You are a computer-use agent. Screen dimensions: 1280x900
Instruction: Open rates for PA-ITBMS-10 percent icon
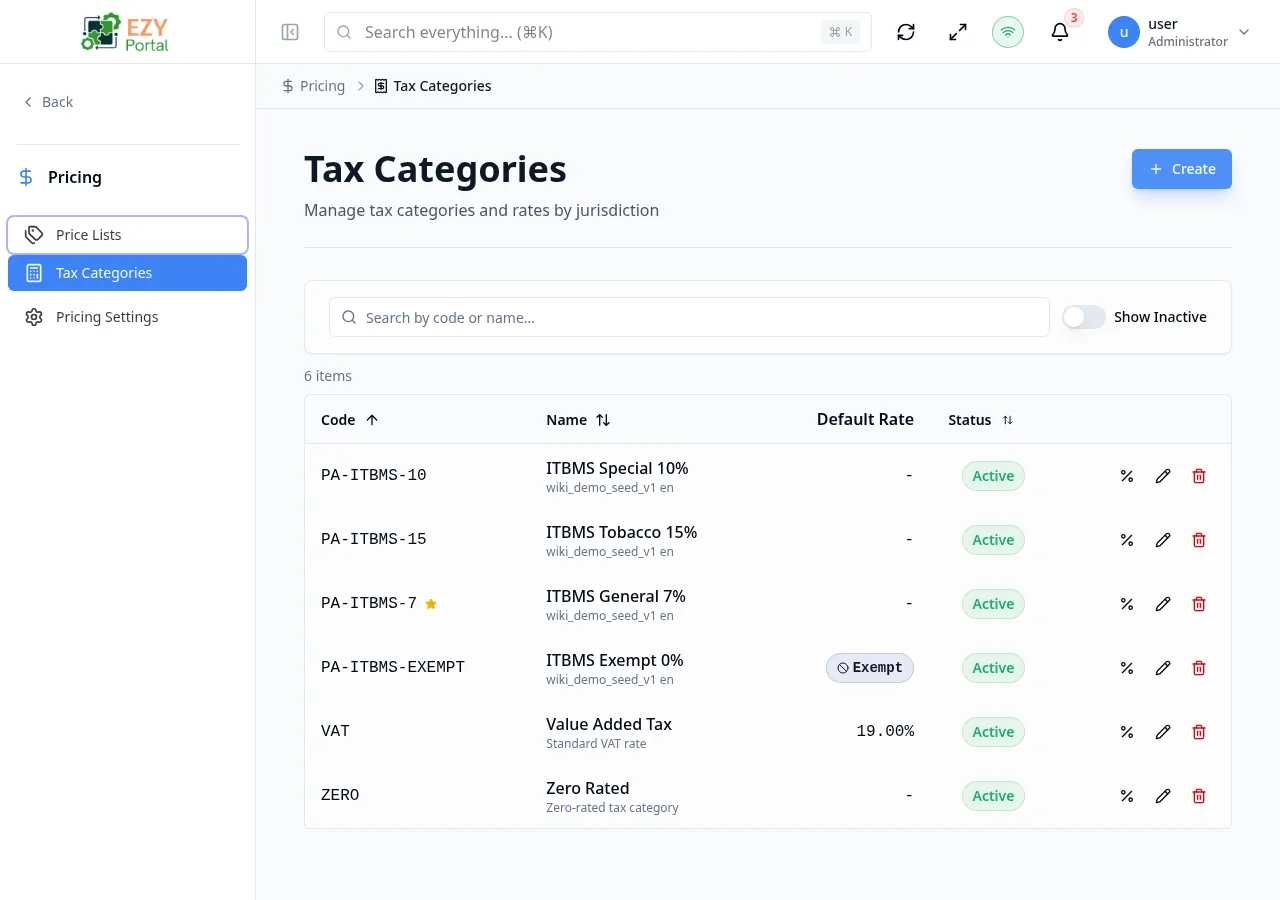[x=1127, y=476]
